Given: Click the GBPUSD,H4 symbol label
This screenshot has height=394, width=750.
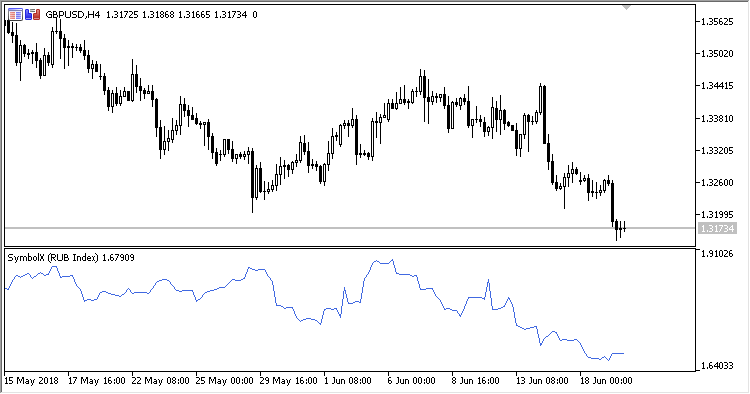Looking at the screenshot, I should point(73,15).
